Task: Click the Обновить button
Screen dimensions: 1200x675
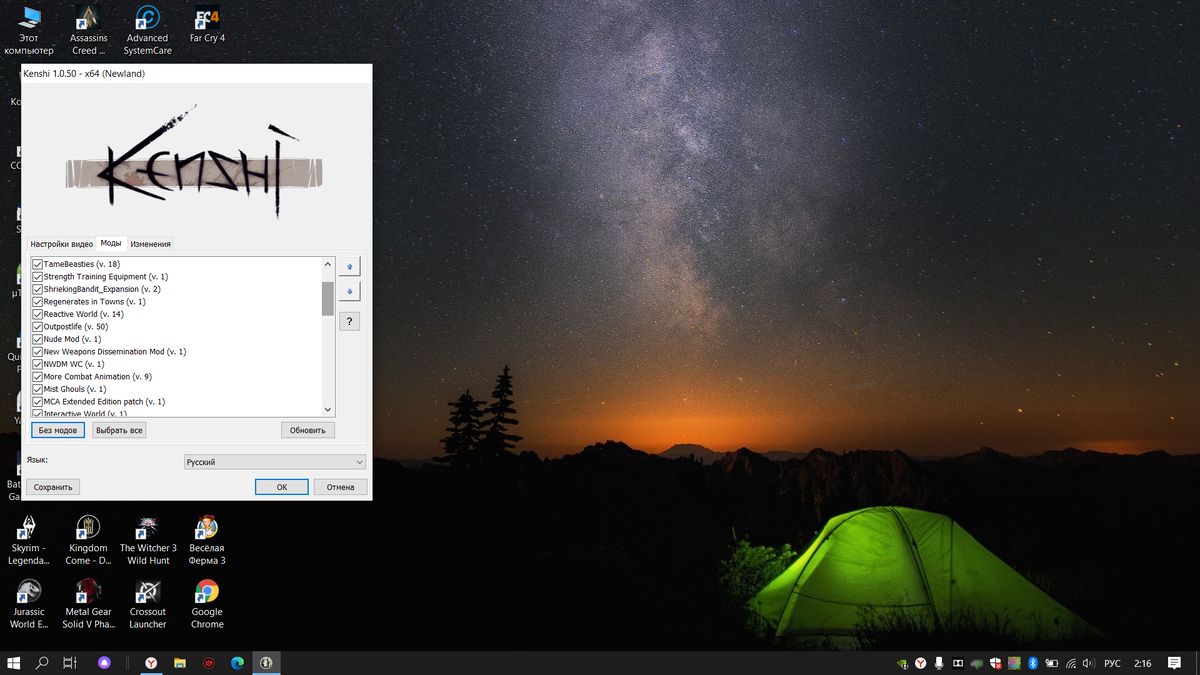Action: (308, 430)
